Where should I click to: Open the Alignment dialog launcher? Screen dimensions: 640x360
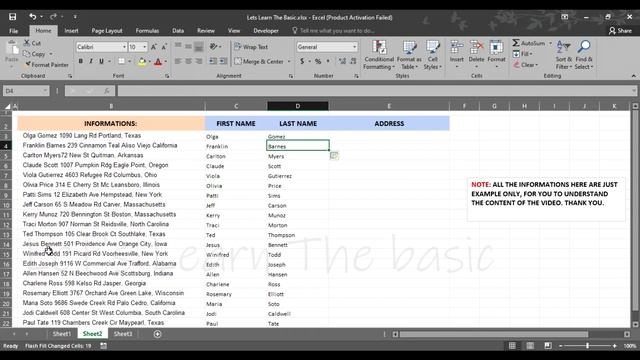coord(291,76)
